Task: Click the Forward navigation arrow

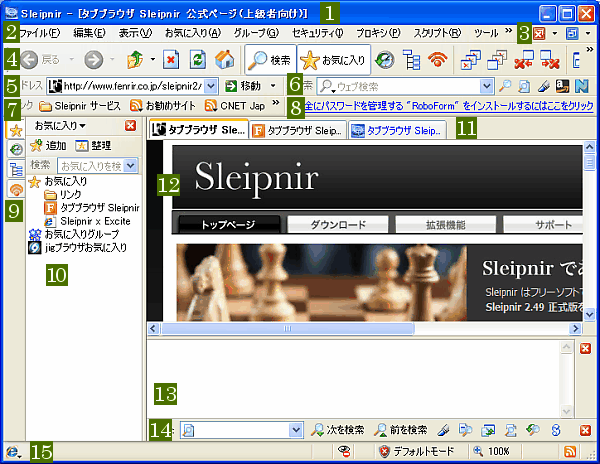Action: coord(94,60)
